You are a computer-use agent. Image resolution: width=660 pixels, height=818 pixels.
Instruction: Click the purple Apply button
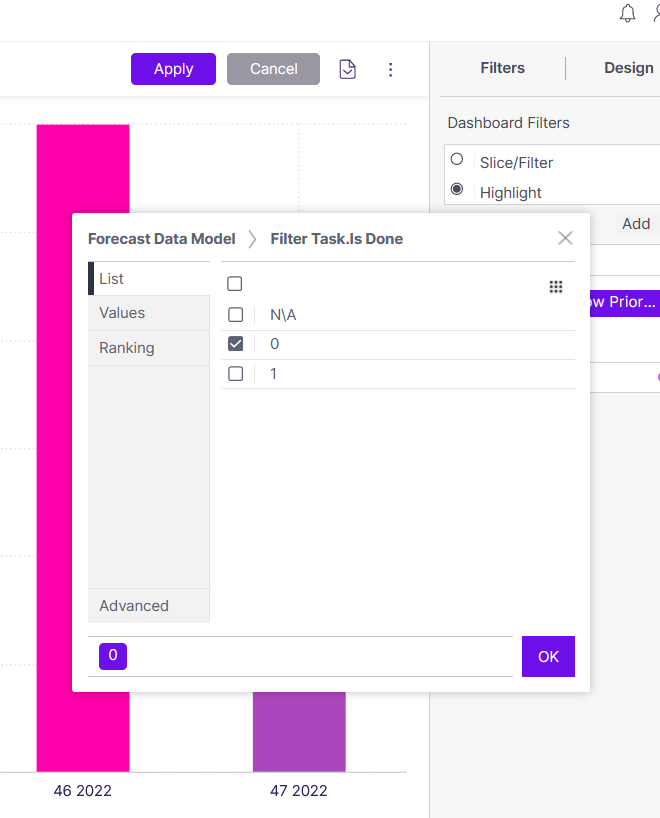coord(173,69)
